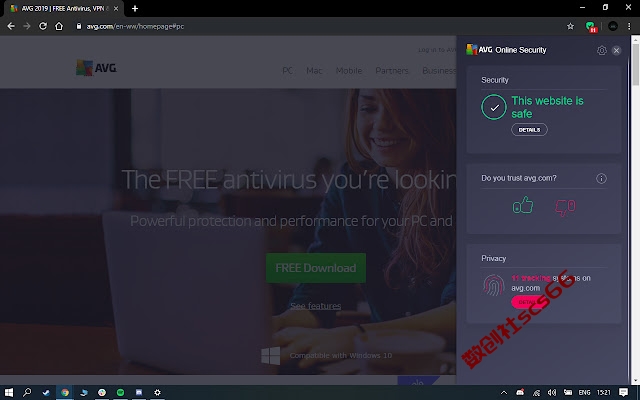Image resolution: width=640 pixels, height=400 pixels.
Task: Follow the See features link
Action: tap(316, 306)
